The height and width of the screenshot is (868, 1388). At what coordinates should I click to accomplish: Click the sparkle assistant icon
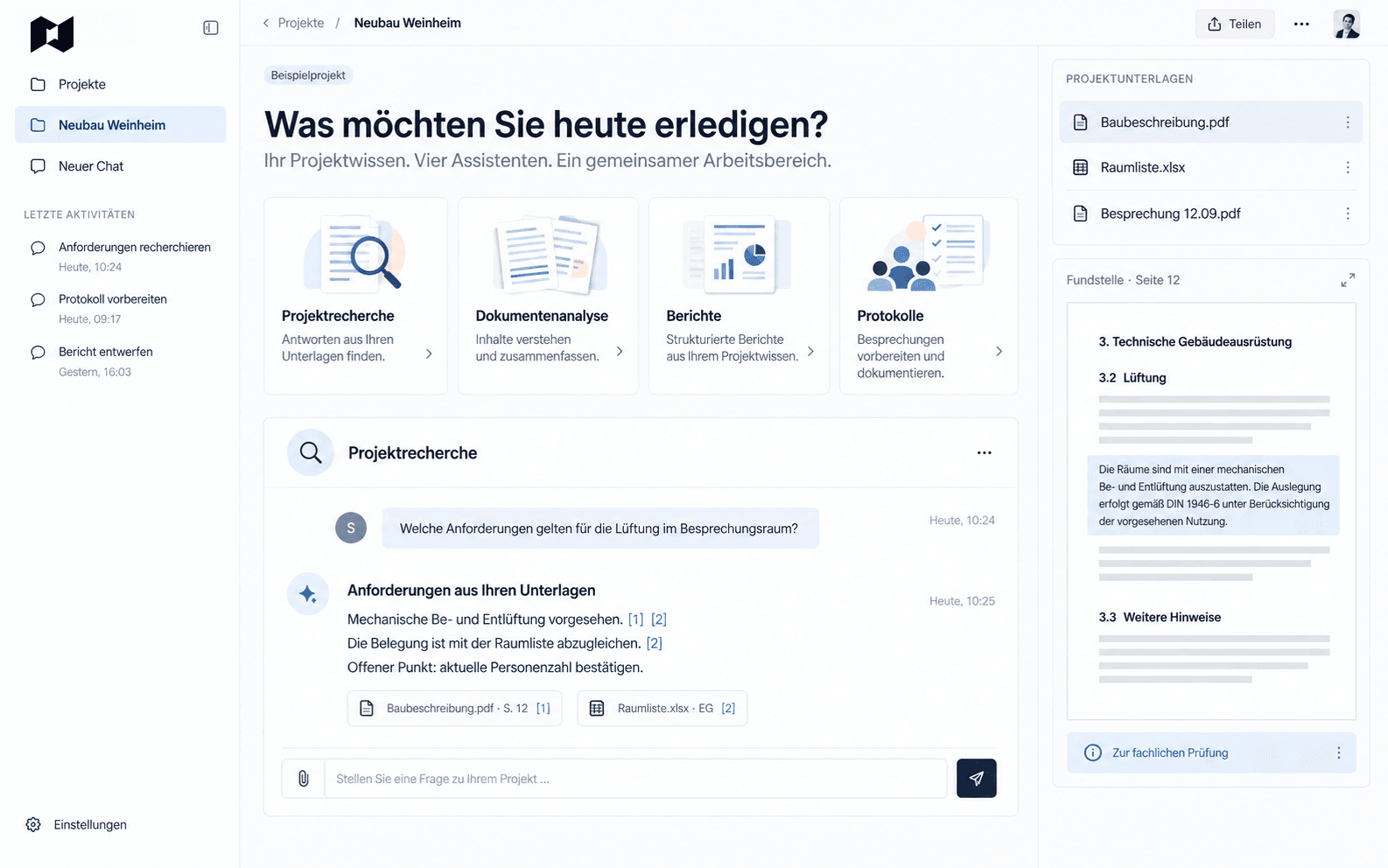coord(308,594)
